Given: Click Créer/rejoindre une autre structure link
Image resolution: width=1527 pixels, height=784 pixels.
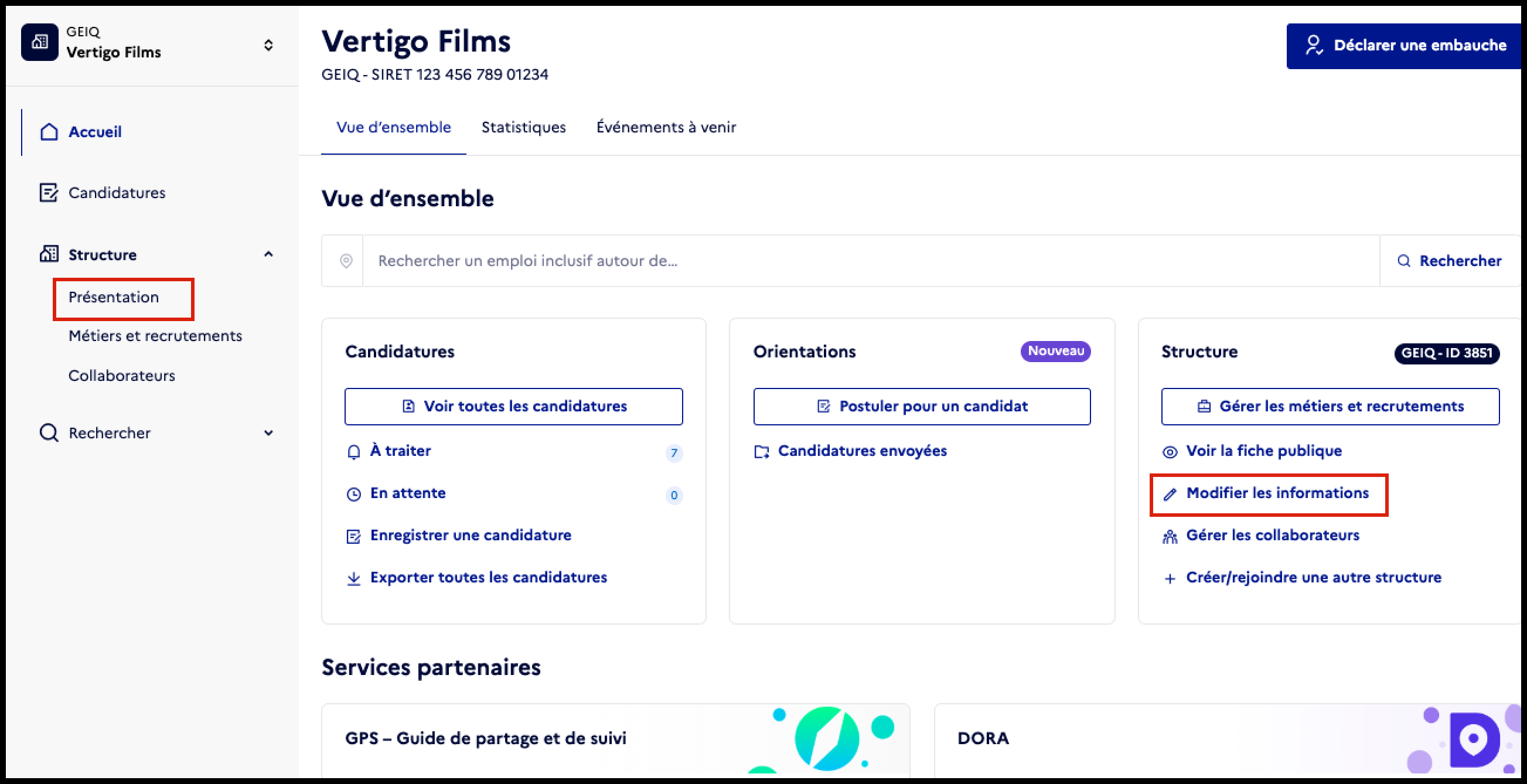Looking at the screenshot, I should [1314, 577].
